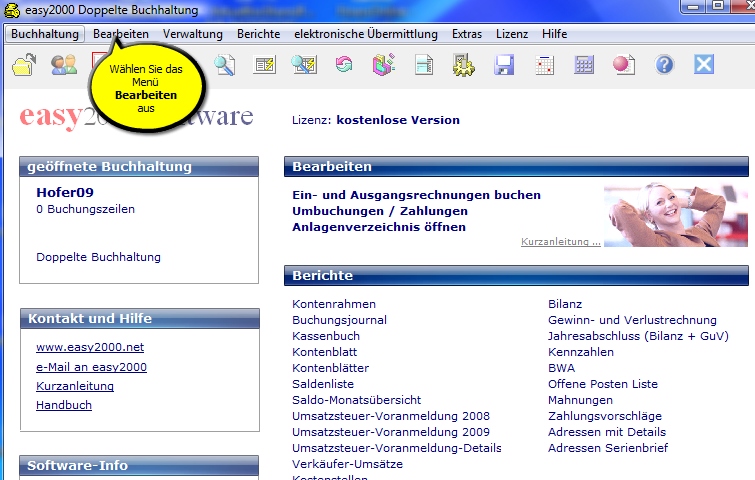Image resolution: width=755 pixels, height=480 pixels.
Task: Open the Hilfe menu
Action: pos(554,34)
